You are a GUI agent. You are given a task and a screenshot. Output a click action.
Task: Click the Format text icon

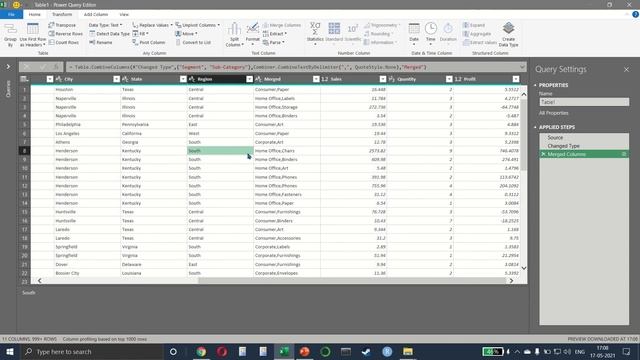253,33
